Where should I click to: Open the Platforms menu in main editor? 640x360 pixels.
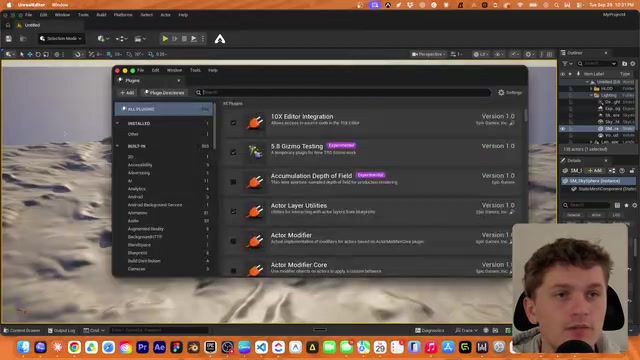(123, 15)
